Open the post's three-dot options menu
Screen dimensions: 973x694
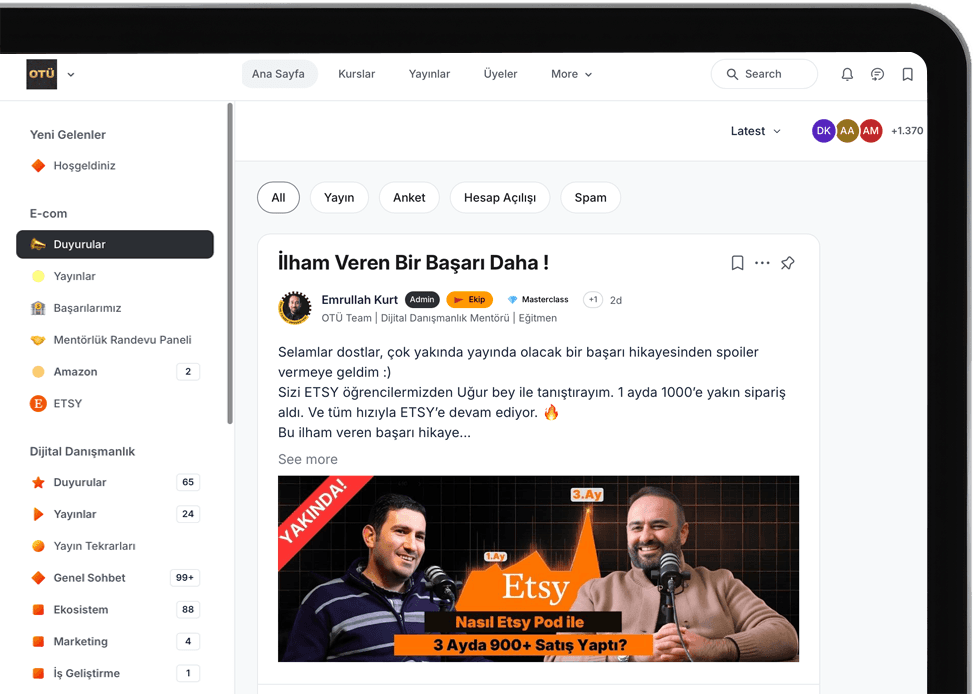[762, 263]
